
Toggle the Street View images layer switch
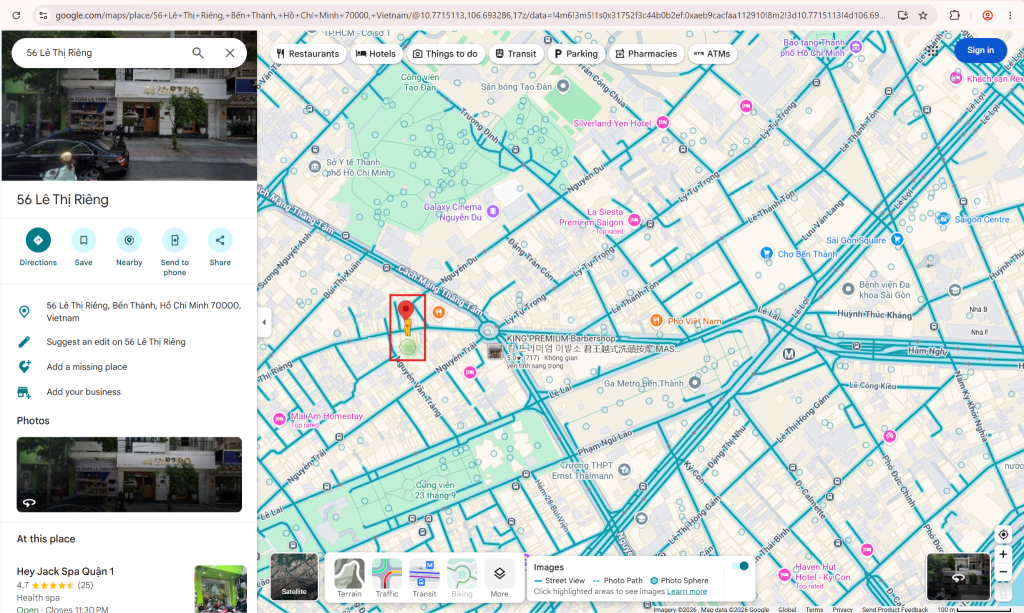[741, 566]
